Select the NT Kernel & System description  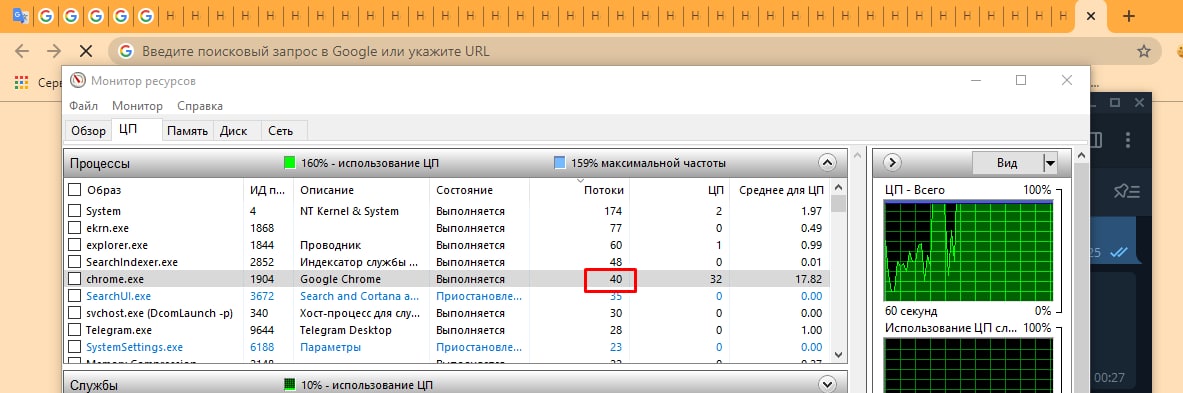349,211
